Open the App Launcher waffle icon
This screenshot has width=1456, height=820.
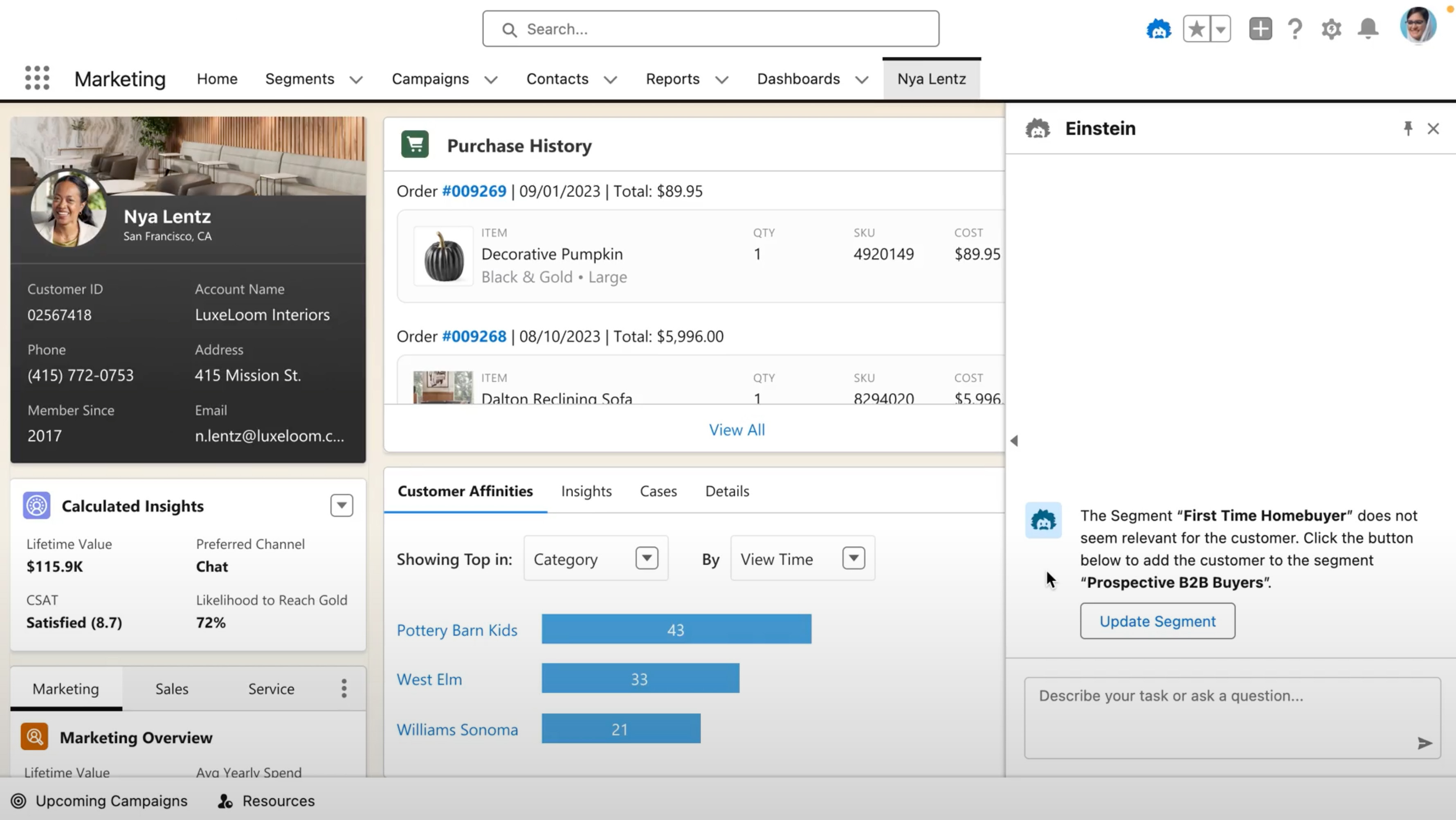tap(37, 77)
